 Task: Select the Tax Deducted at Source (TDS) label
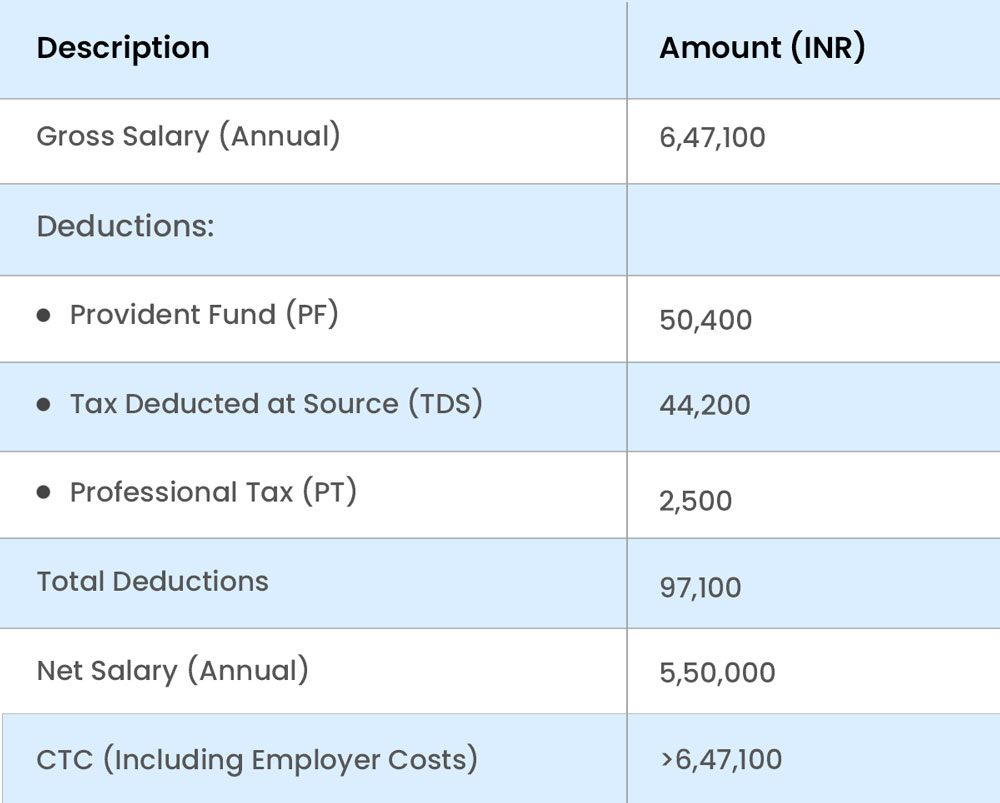point(276,404)
